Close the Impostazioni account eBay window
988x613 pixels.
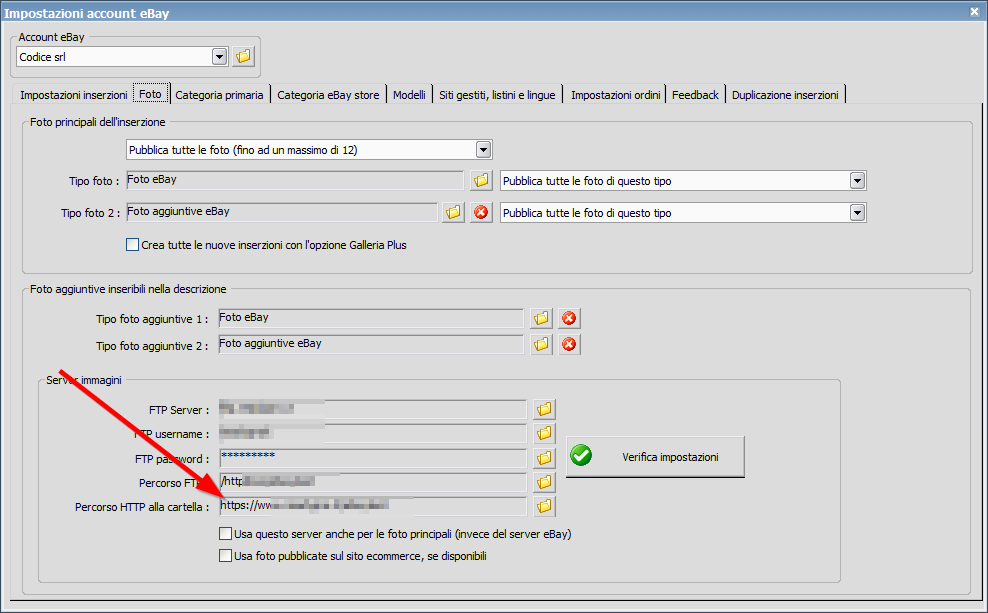coord(974,11)
